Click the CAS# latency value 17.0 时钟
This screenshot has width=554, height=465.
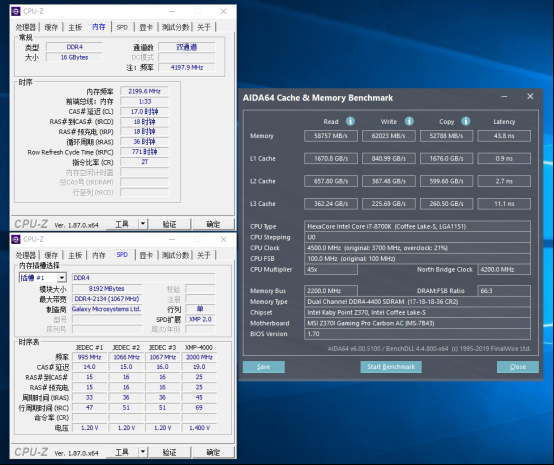click(145, 112)
